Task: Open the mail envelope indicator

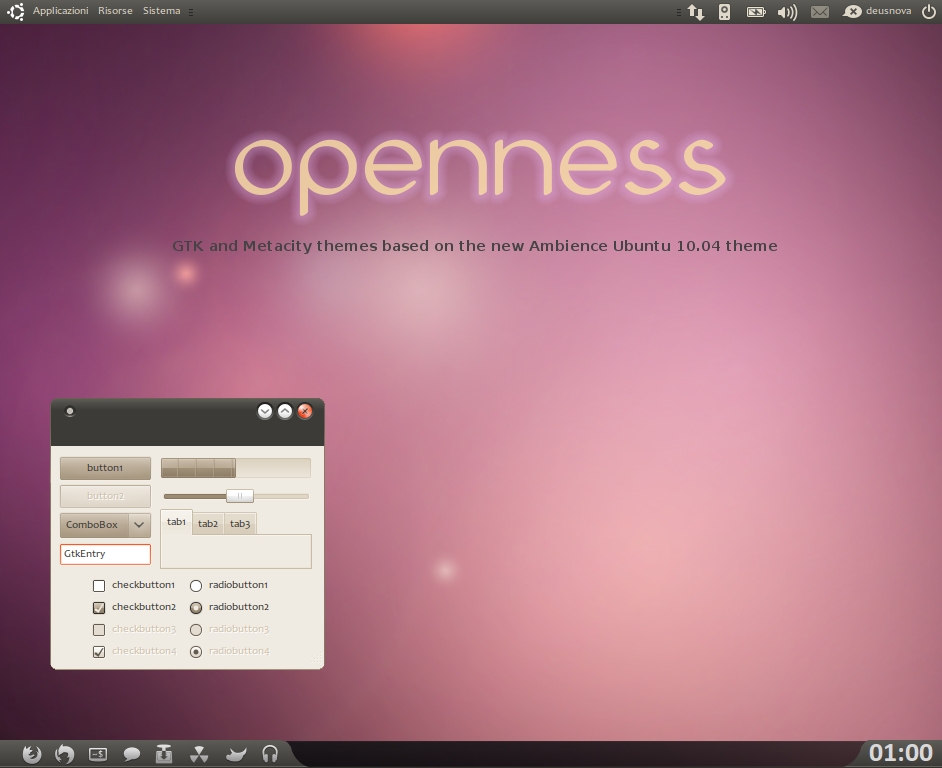Action: (819, 12)
